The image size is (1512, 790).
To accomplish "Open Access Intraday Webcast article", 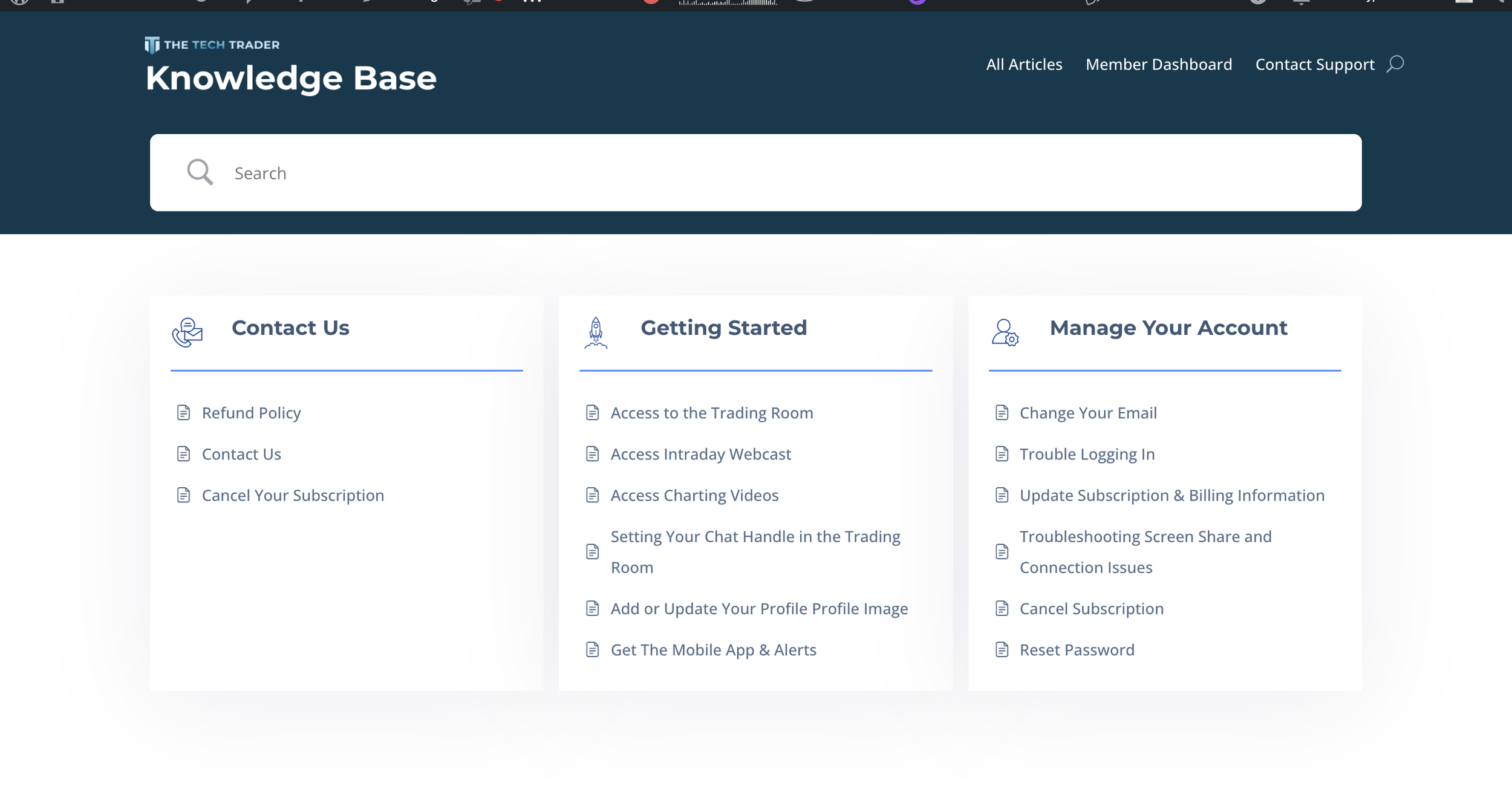I will (700, 454).
